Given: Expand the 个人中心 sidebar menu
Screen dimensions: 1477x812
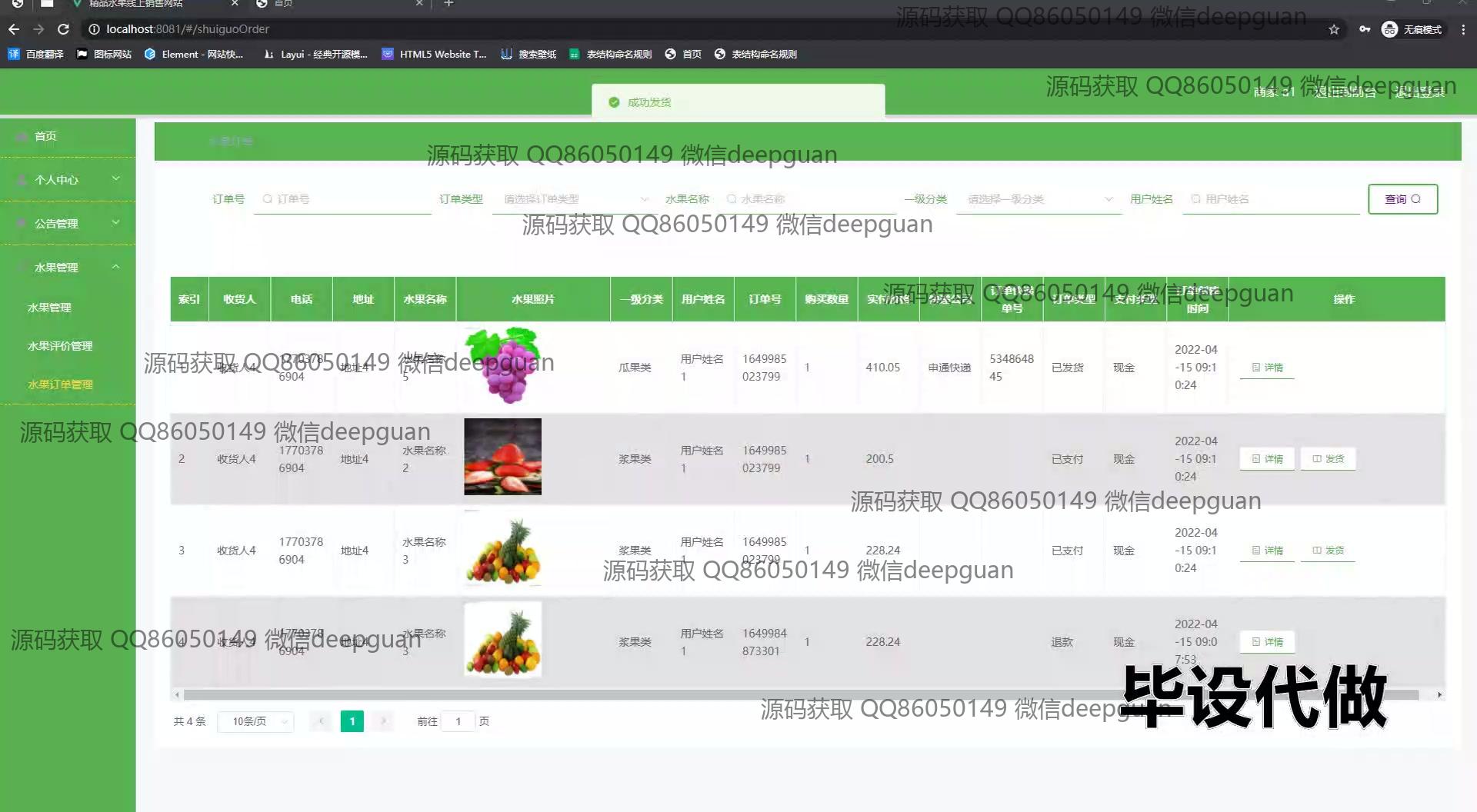Looking at the screenshot, I should [68, 180].
